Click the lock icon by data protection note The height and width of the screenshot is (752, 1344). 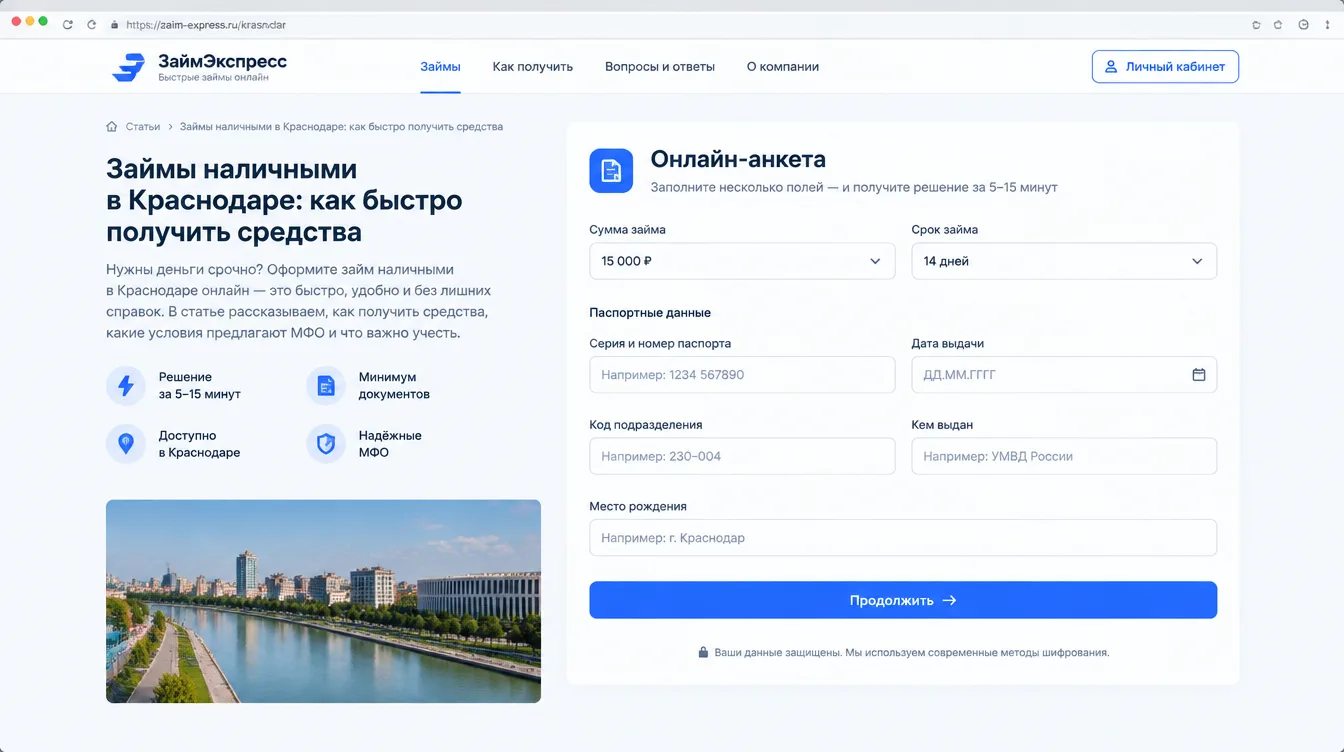(703, 652)
